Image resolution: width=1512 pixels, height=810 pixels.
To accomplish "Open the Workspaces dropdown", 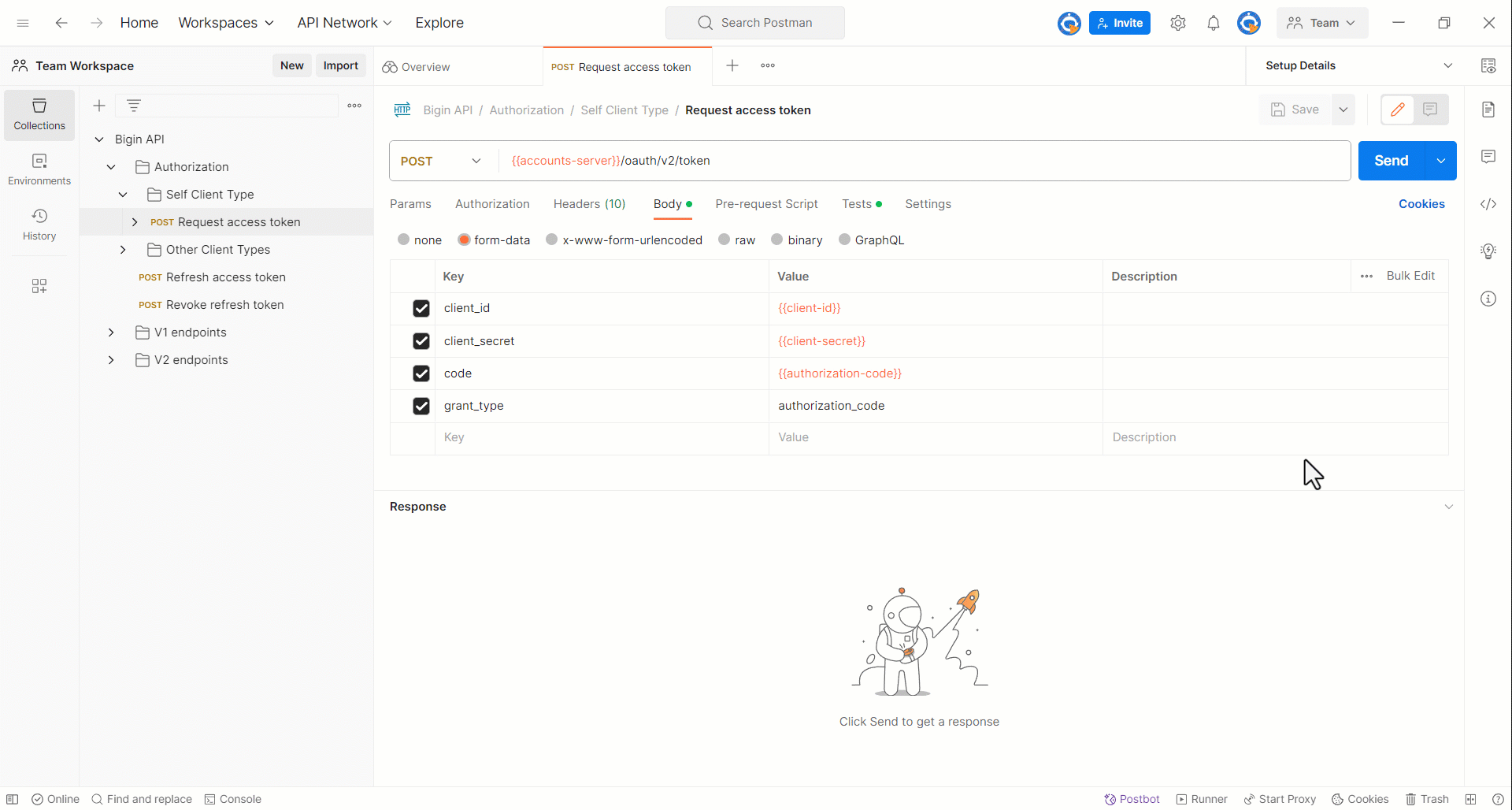I will click(x=226, y=23).
